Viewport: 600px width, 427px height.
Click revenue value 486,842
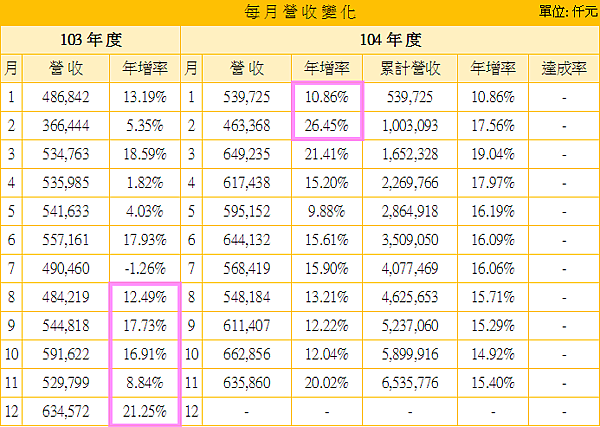point(66,97)
